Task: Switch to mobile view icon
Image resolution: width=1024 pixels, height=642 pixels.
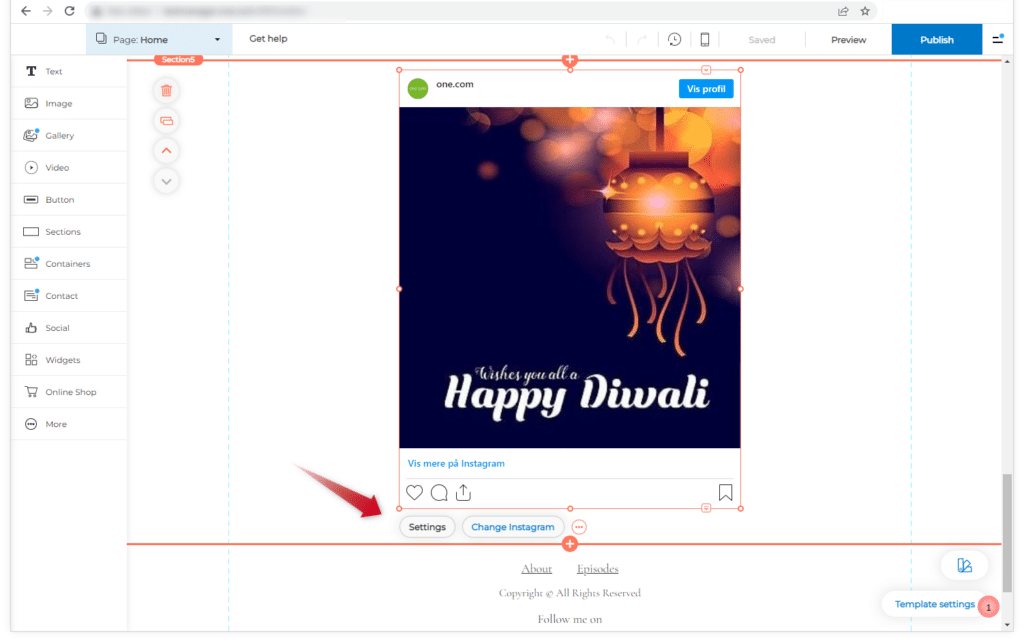Action: 705,40
